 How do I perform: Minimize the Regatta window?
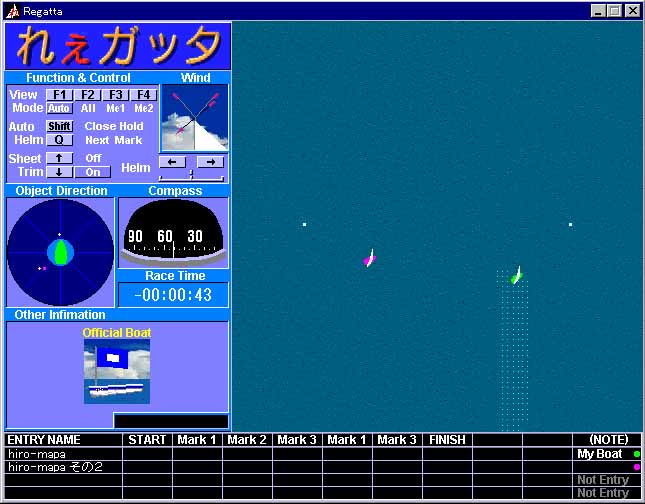click(x=599, y=11)
